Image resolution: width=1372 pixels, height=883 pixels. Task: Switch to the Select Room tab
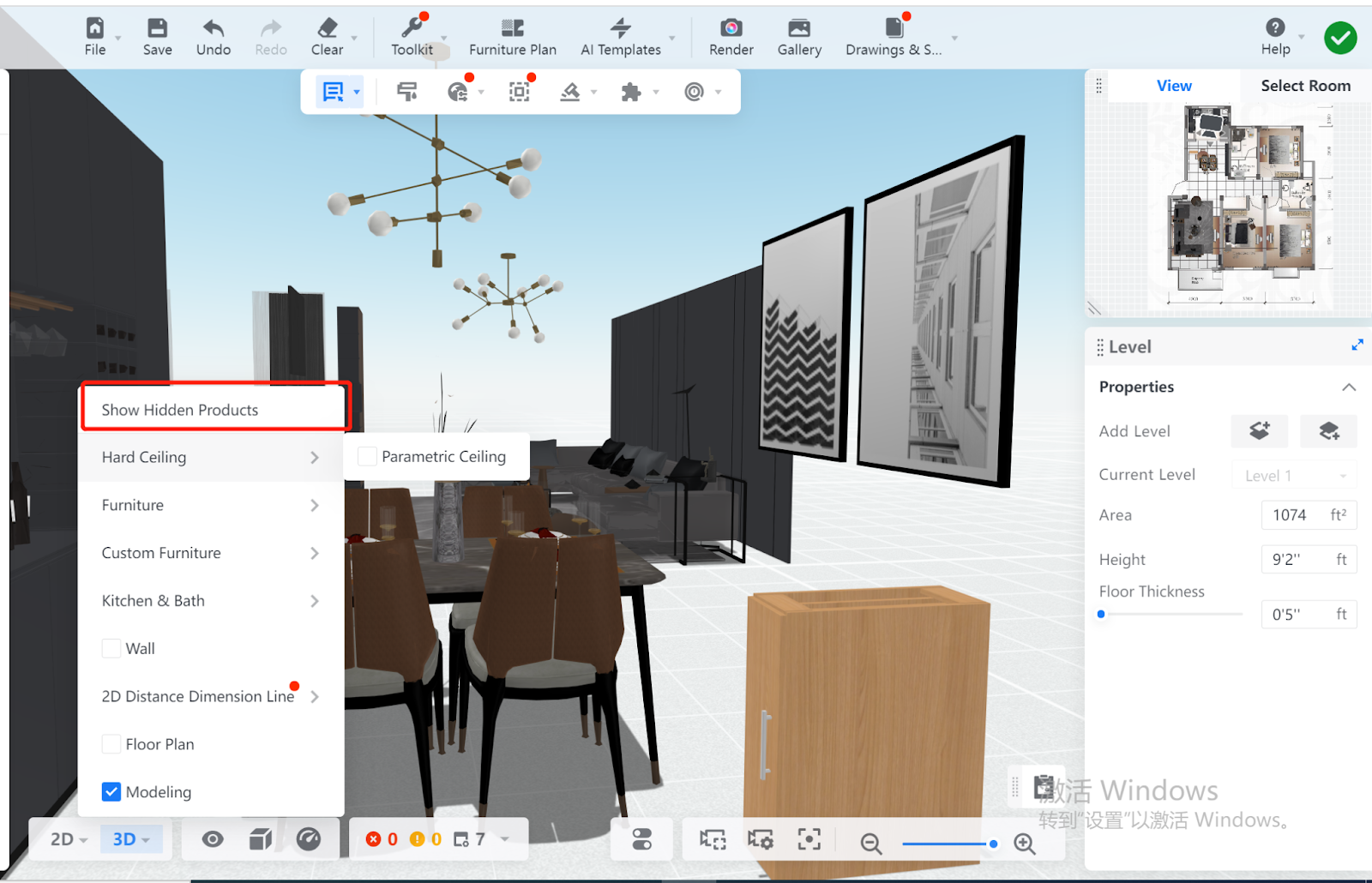click(x=1304, y=86)
